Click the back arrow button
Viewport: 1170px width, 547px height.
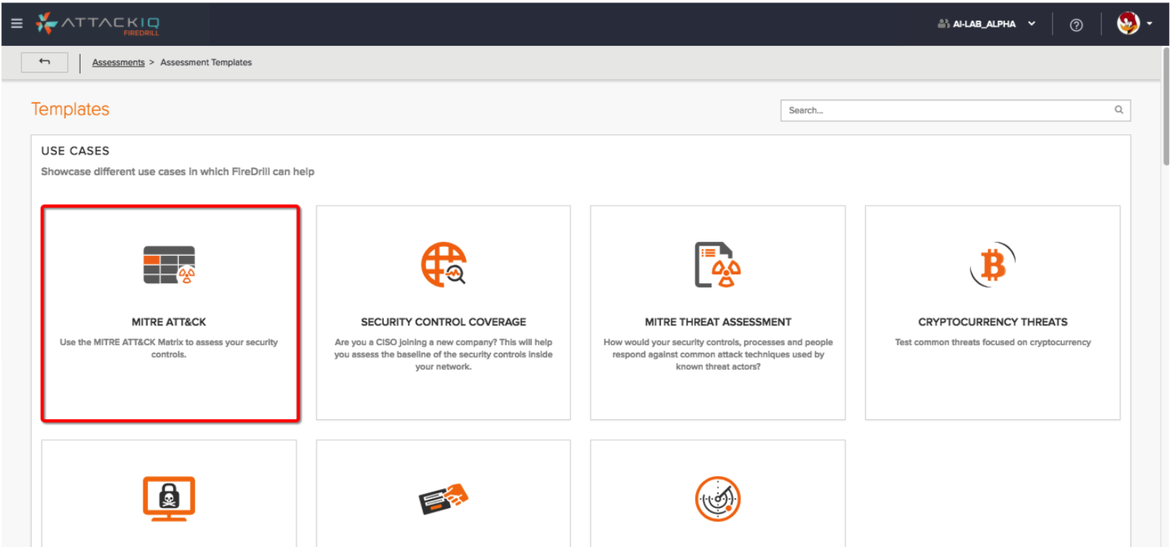coord(44,62)
